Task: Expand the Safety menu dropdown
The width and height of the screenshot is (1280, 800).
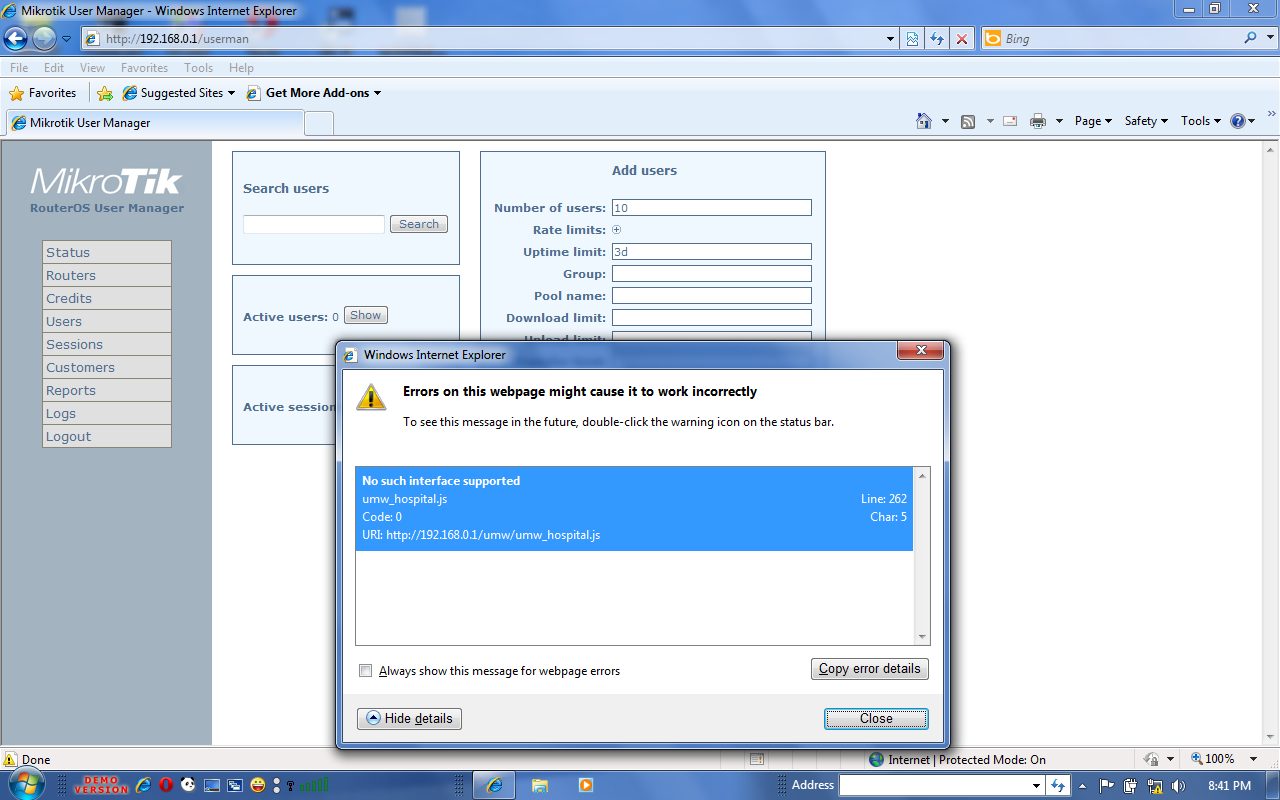Action: click(1146, 121)
